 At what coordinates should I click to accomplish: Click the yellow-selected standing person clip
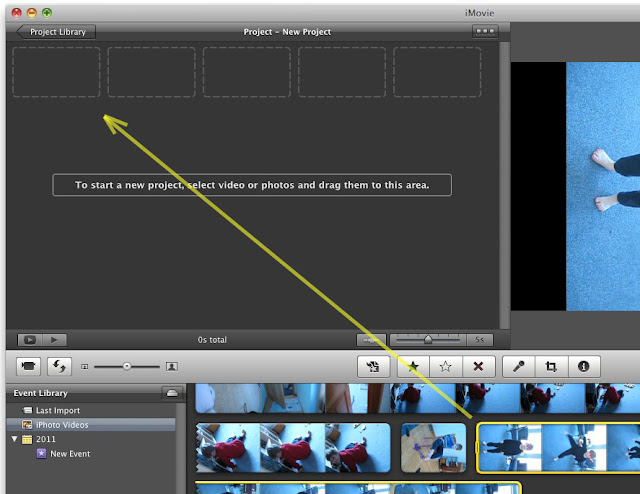[x=558, y=448]
